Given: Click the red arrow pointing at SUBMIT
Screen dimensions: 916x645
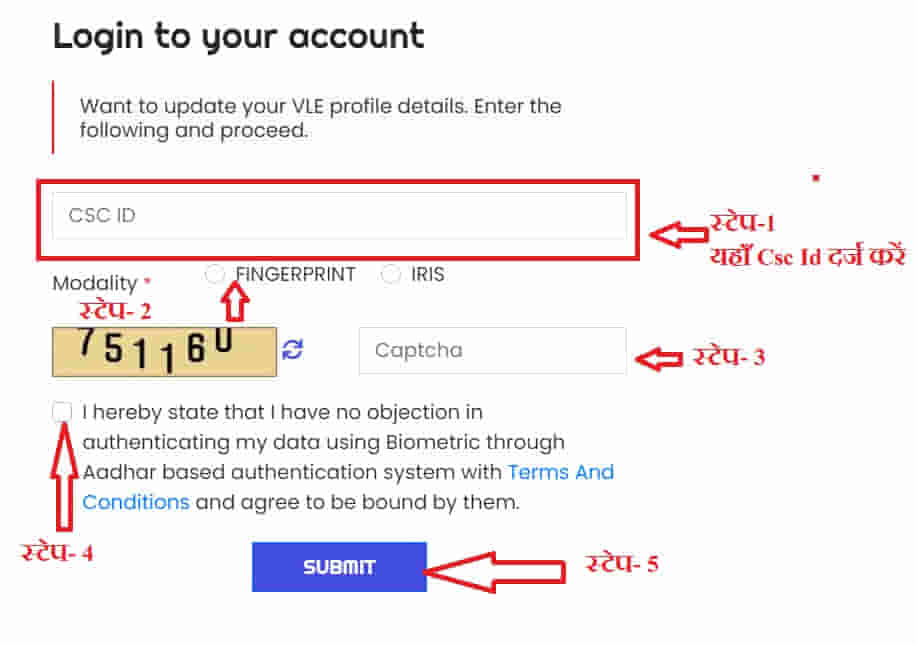Looking at the screenshot, I should pyautogui.click(x=495, y=572).
